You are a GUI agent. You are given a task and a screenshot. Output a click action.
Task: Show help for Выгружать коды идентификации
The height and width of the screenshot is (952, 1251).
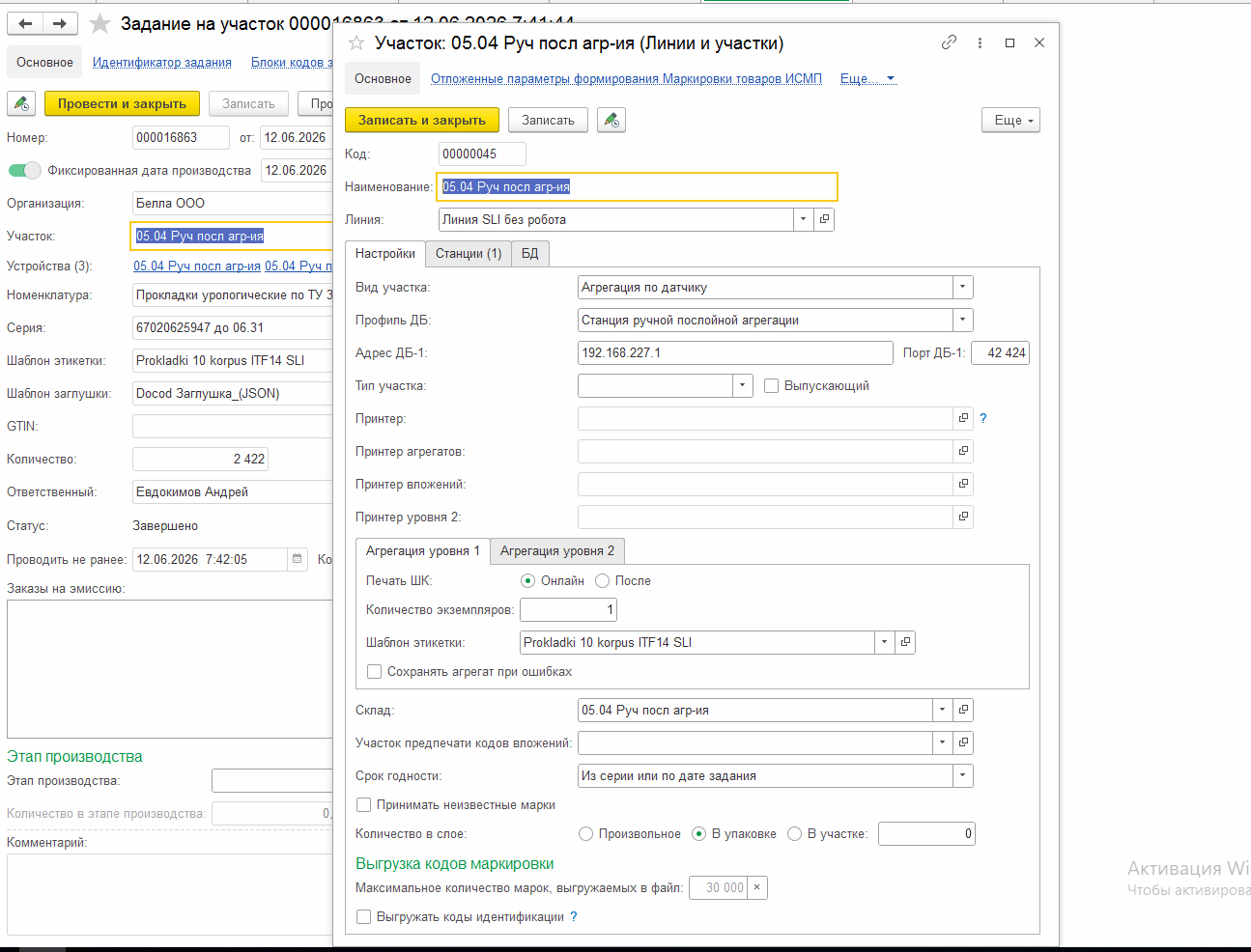coord(574,916)
